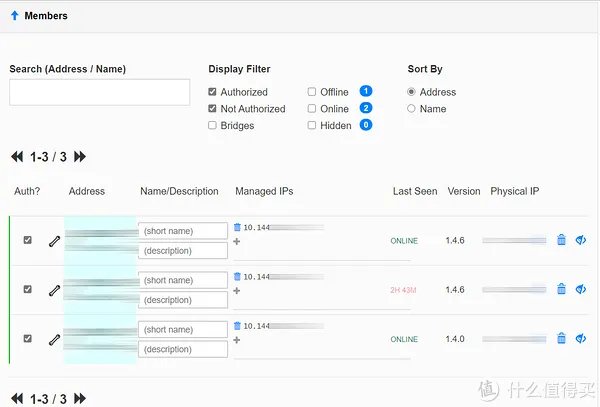Click third member's description field

[183, 349]
